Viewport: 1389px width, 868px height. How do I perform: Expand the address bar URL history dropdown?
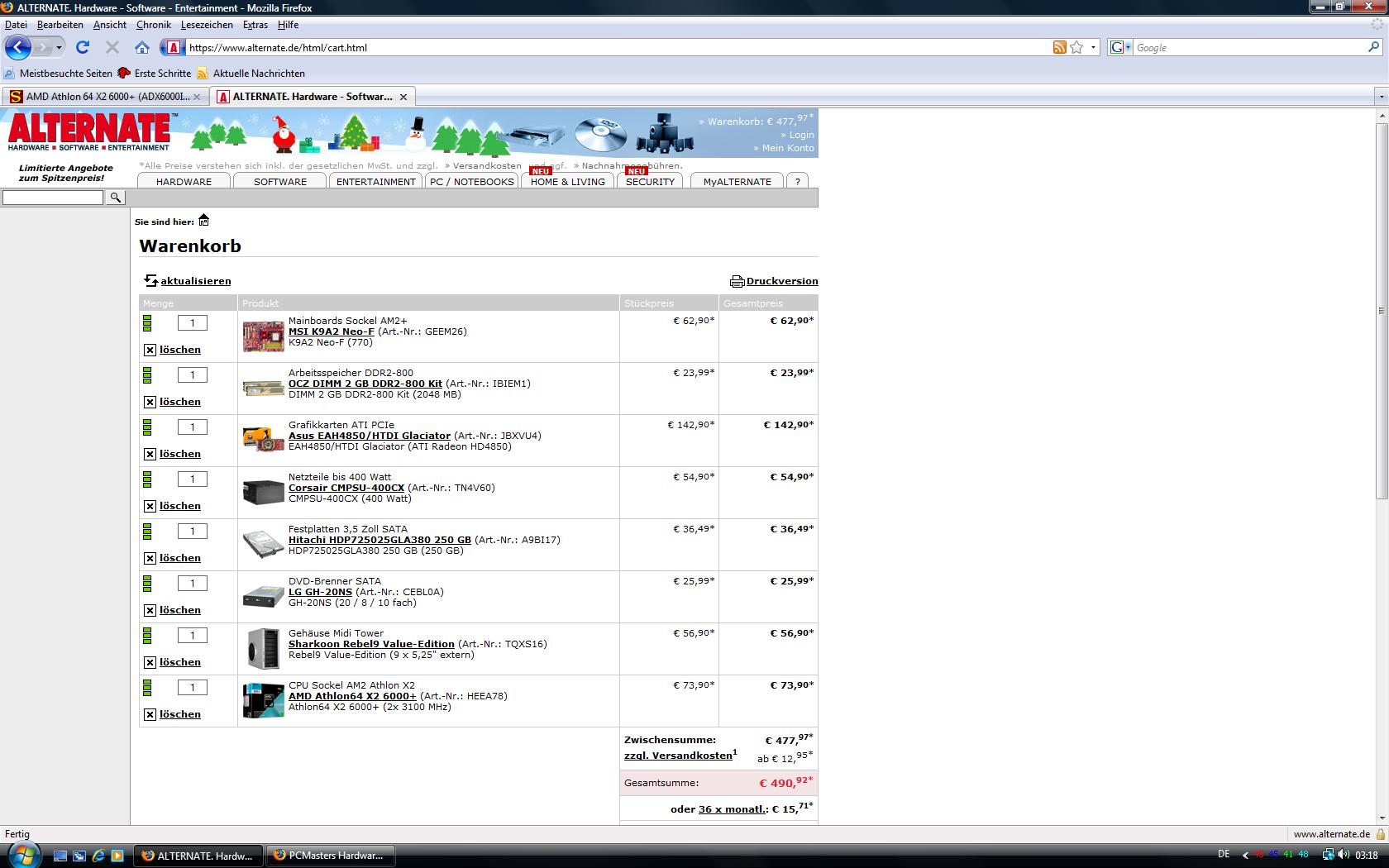[1093, 47]
